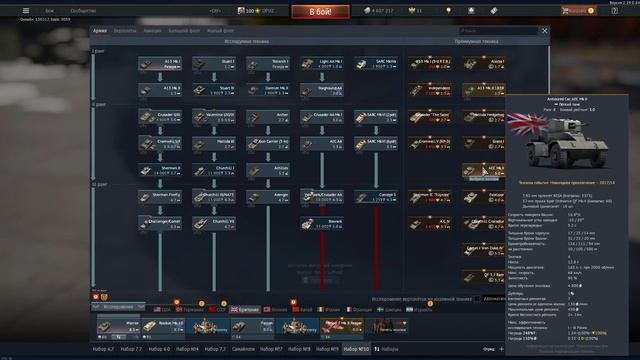The width and height of the screenshot is (640, 360).
Task: Toggle helicopter research on ground vehicles checkbox
Action: click(x=477, y=299)
